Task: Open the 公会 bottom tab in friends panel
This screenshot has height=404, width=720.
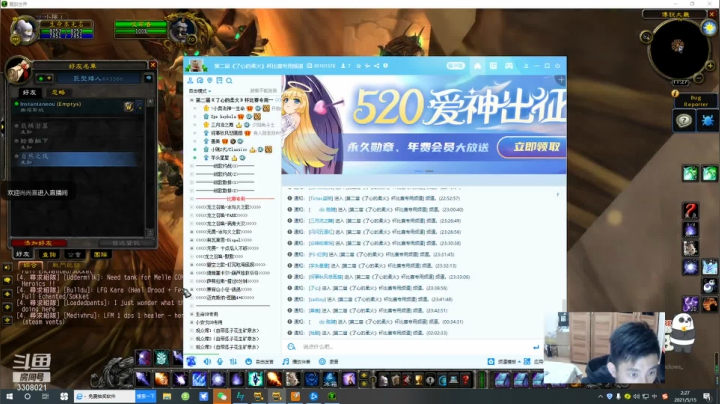Action: point(74,254)
